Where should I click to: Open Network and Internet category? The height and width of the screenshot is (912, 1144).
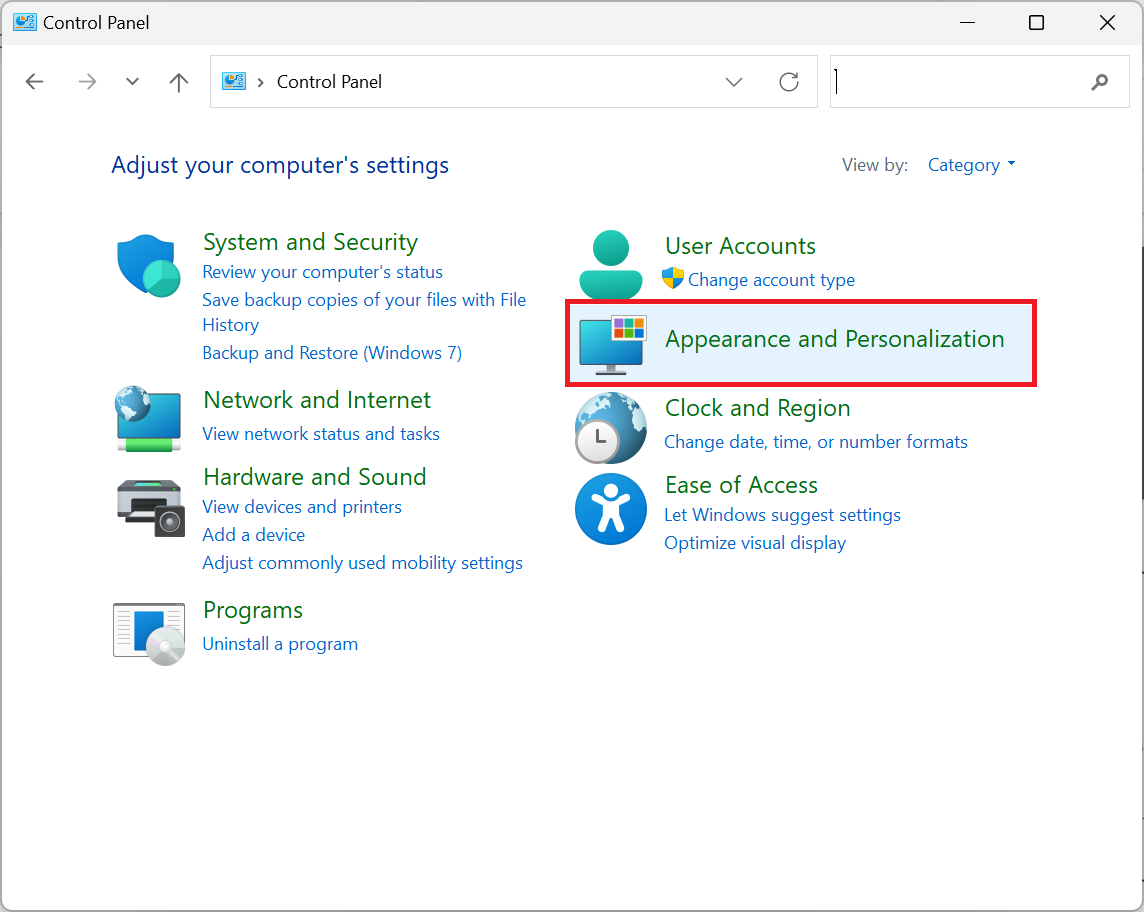coord(317,400)
